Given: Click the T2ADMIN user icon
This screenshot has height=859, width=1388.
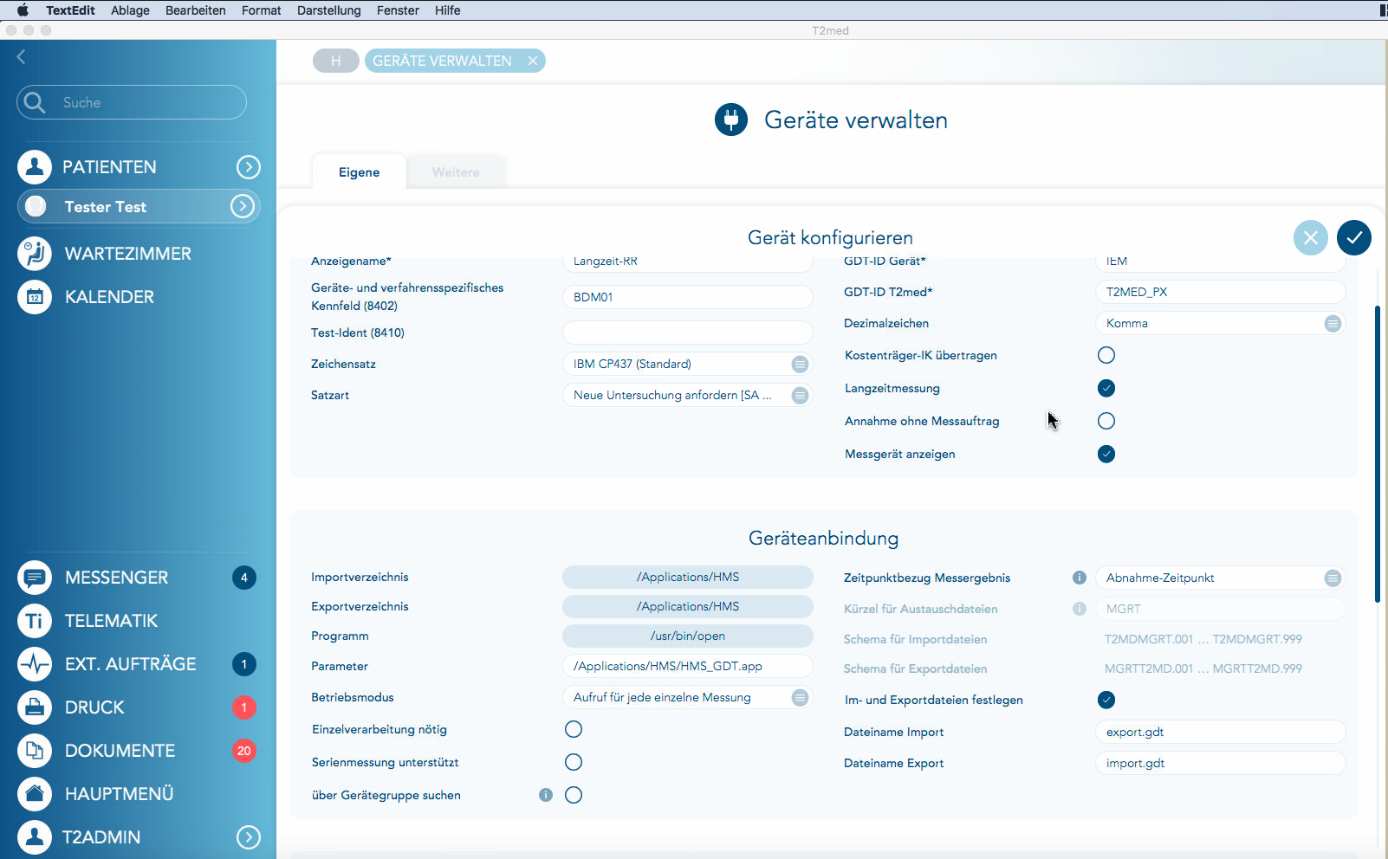Looking at the screenshot, I should point(34,837).
